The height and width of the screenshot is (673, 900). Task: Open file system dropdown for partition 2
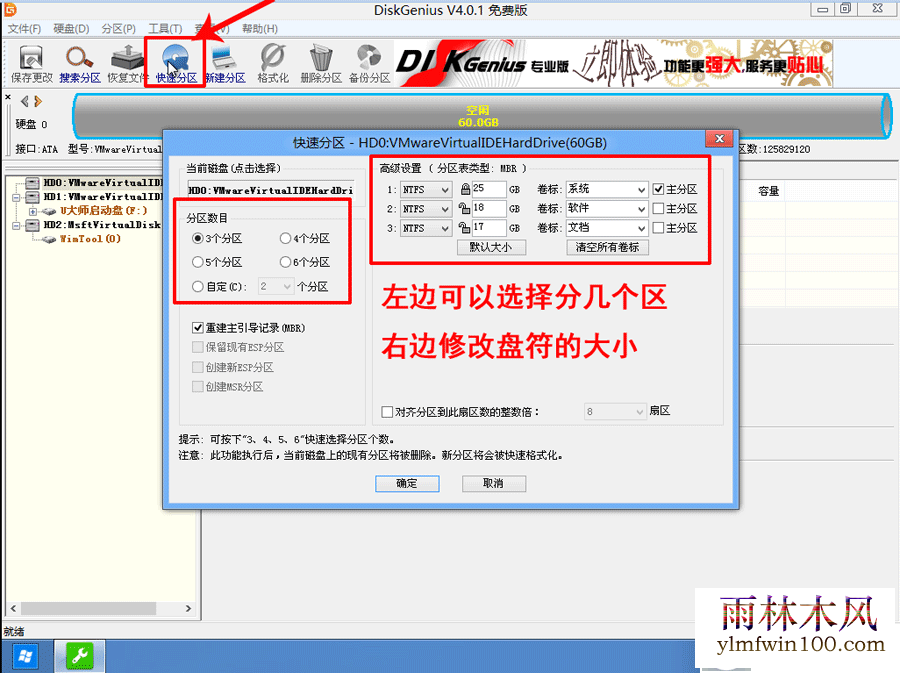click(x=426, y=209)
